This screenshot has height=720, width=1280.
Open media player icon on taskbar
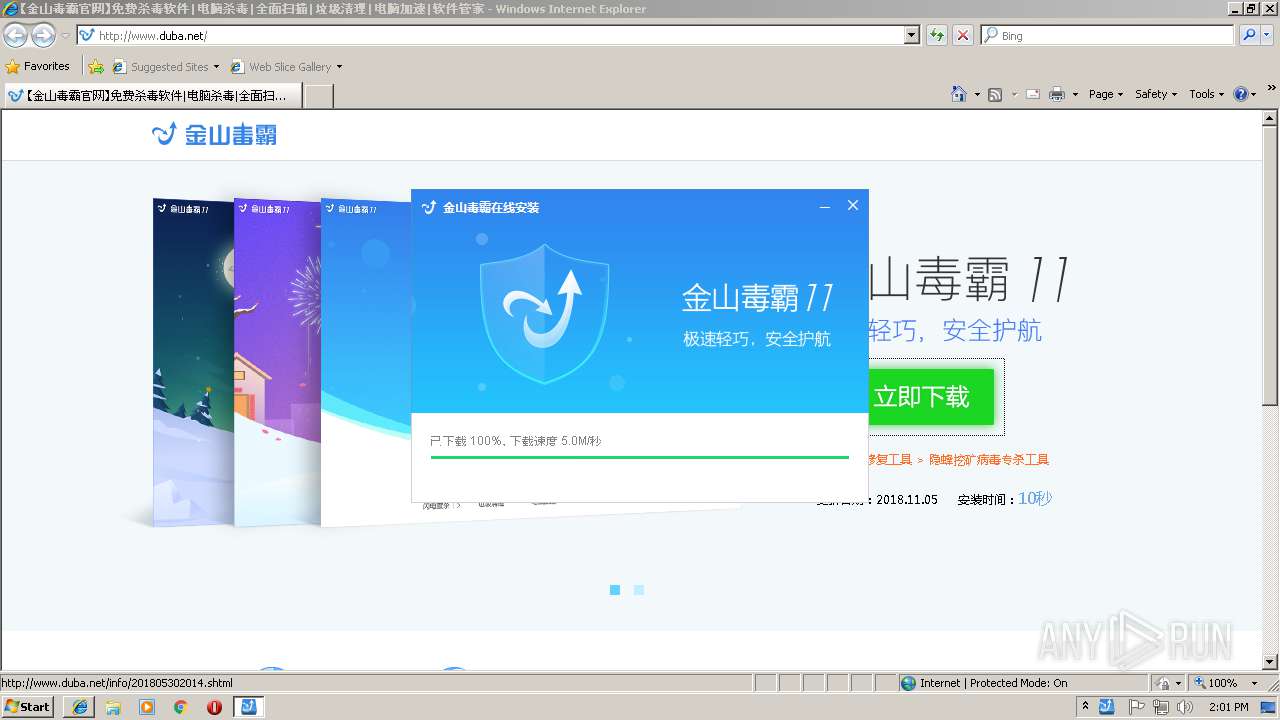147,707
